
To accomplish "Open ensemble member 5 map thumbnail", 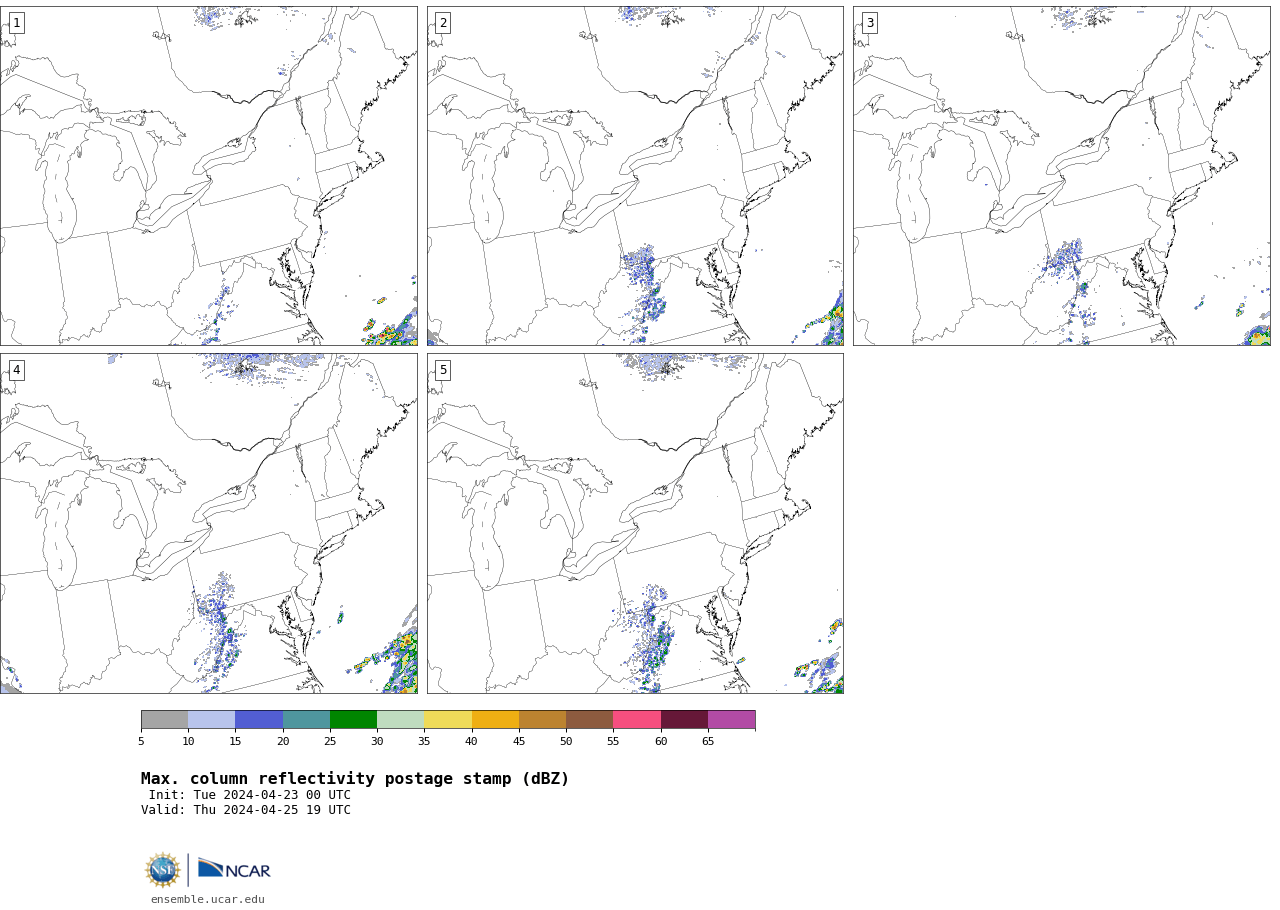I will pyautogui.click(x=635, y=523).
